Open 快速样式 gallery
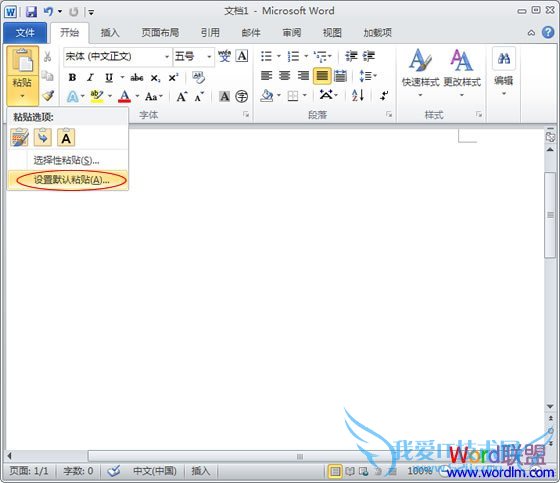Screen dimensions: 560x483 (420, 74)
